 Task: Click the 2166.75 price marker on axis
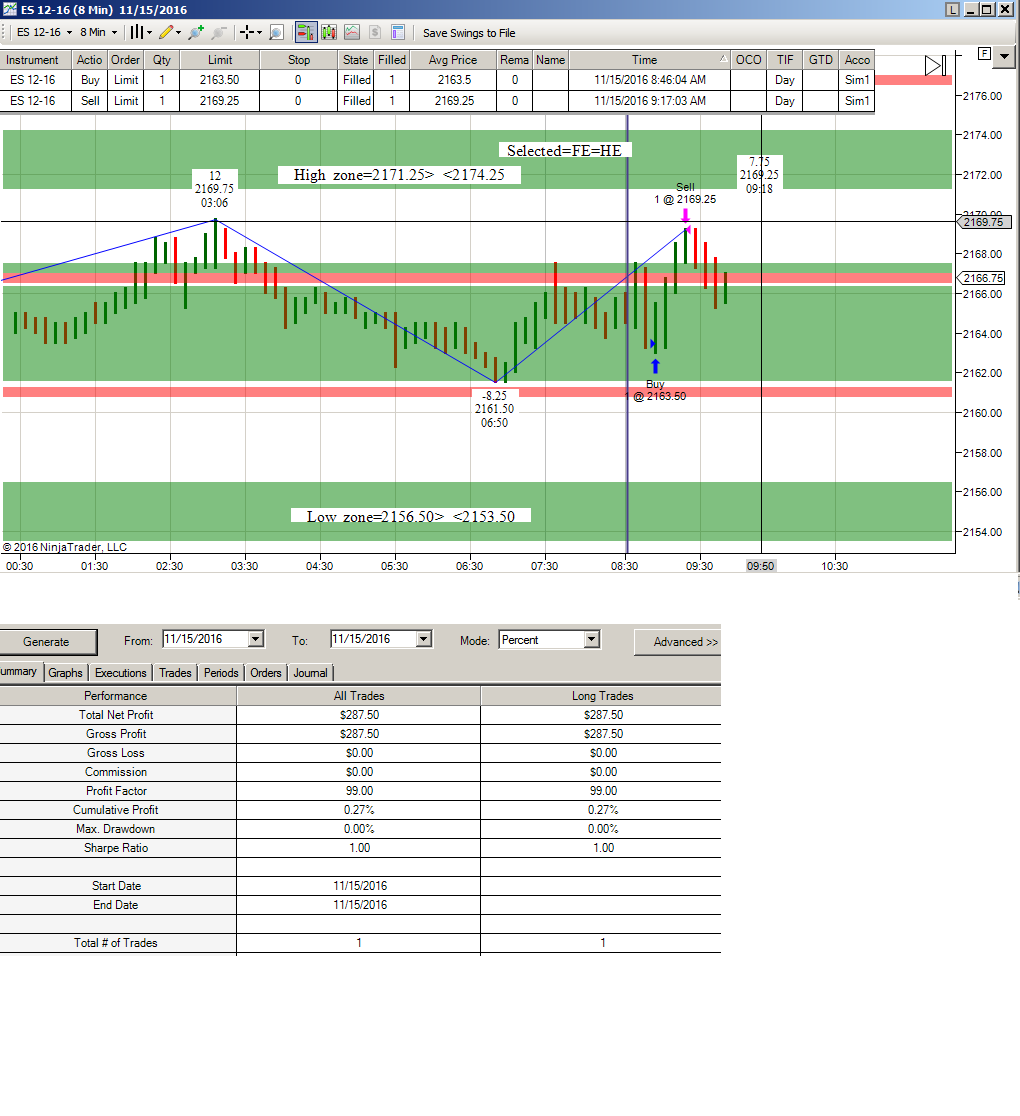(983, 278)
